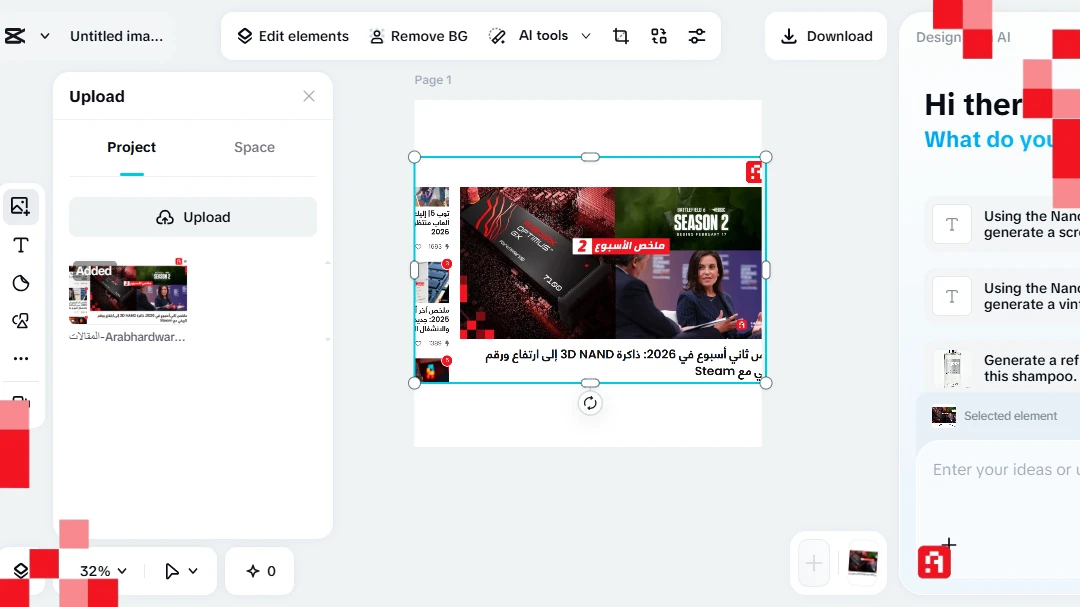Close the Upload panel
Viewport: 1080px width, 607px height.
pos(309,96)
